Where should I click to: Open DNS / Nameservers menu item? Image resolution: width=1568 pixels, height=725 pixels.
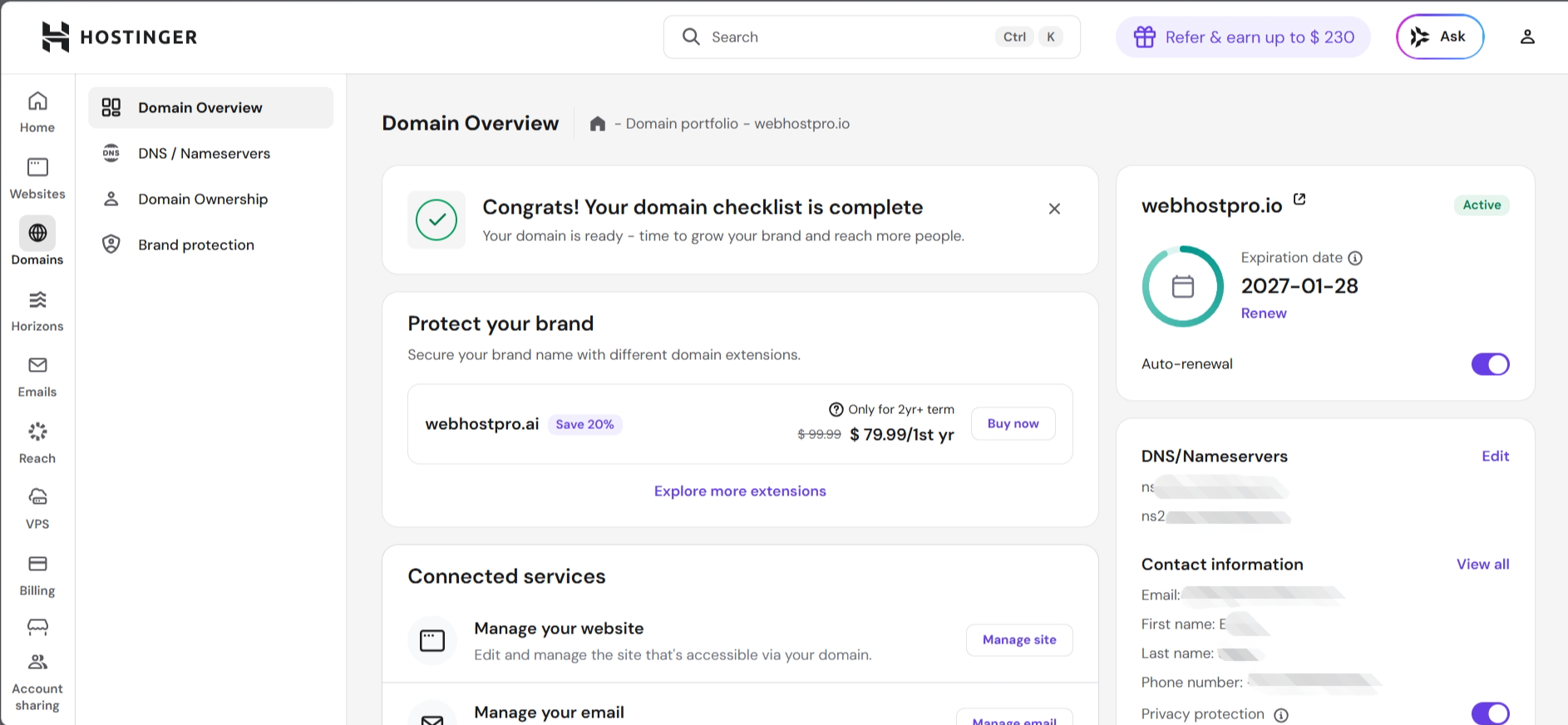(x=211, y=153)
